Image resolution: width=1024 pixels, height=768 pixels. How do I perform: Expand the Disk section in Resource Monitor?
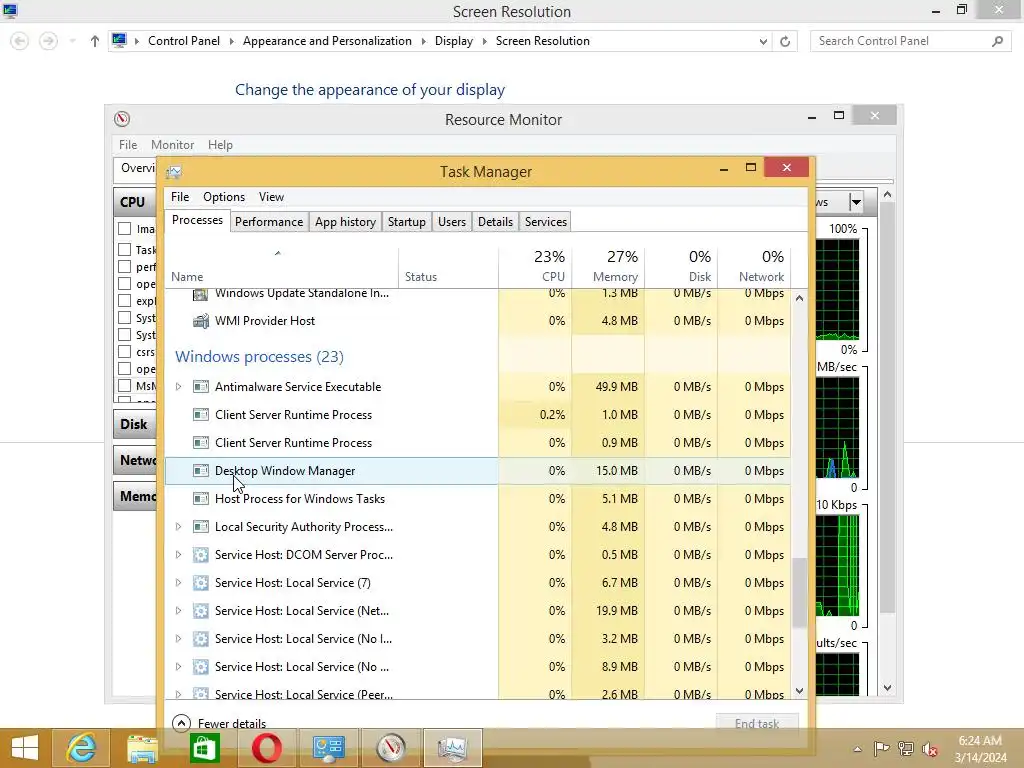pyautogui.click(x=134, y=424)
